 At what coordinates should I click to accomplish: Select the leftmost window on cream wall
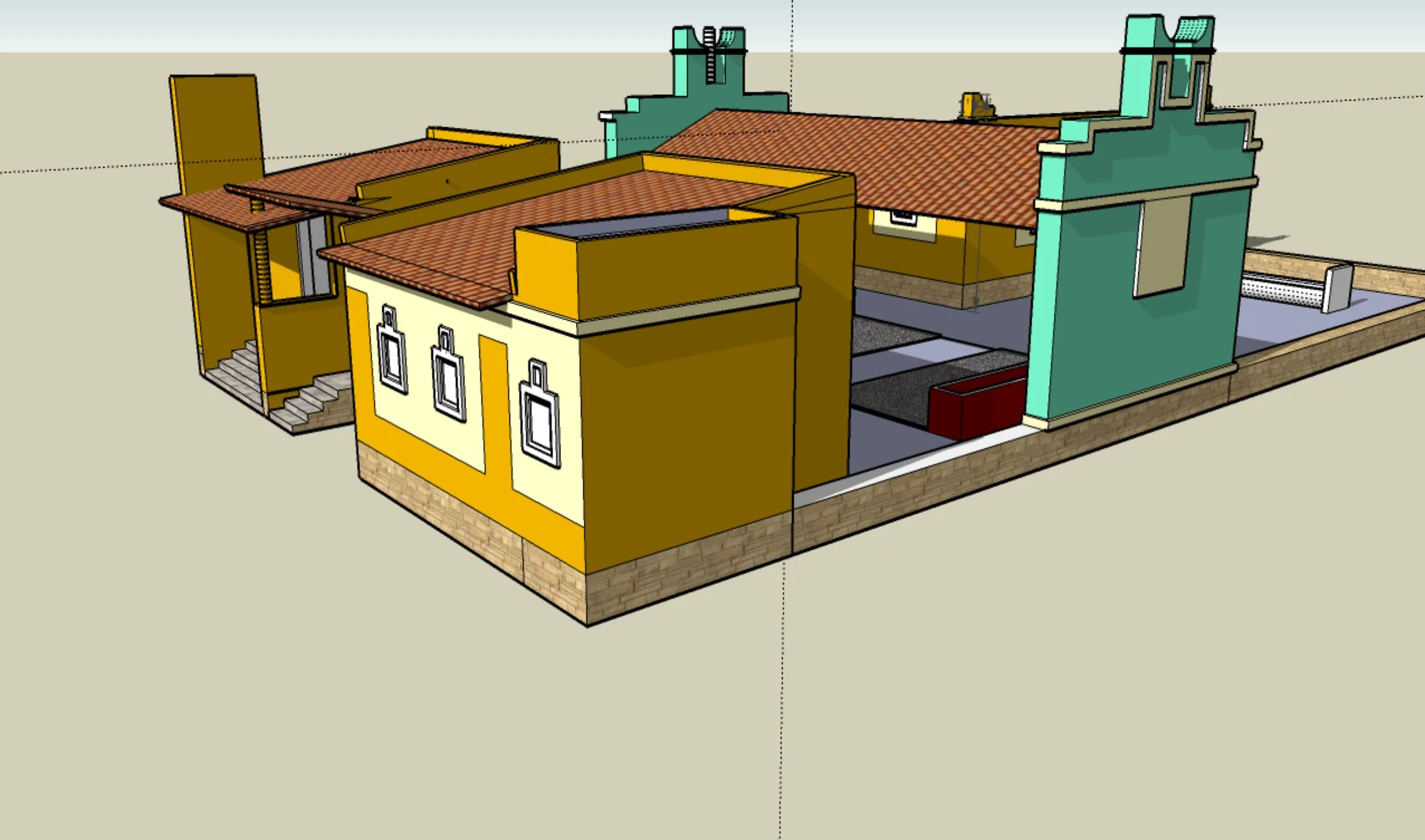pos(392,351)
